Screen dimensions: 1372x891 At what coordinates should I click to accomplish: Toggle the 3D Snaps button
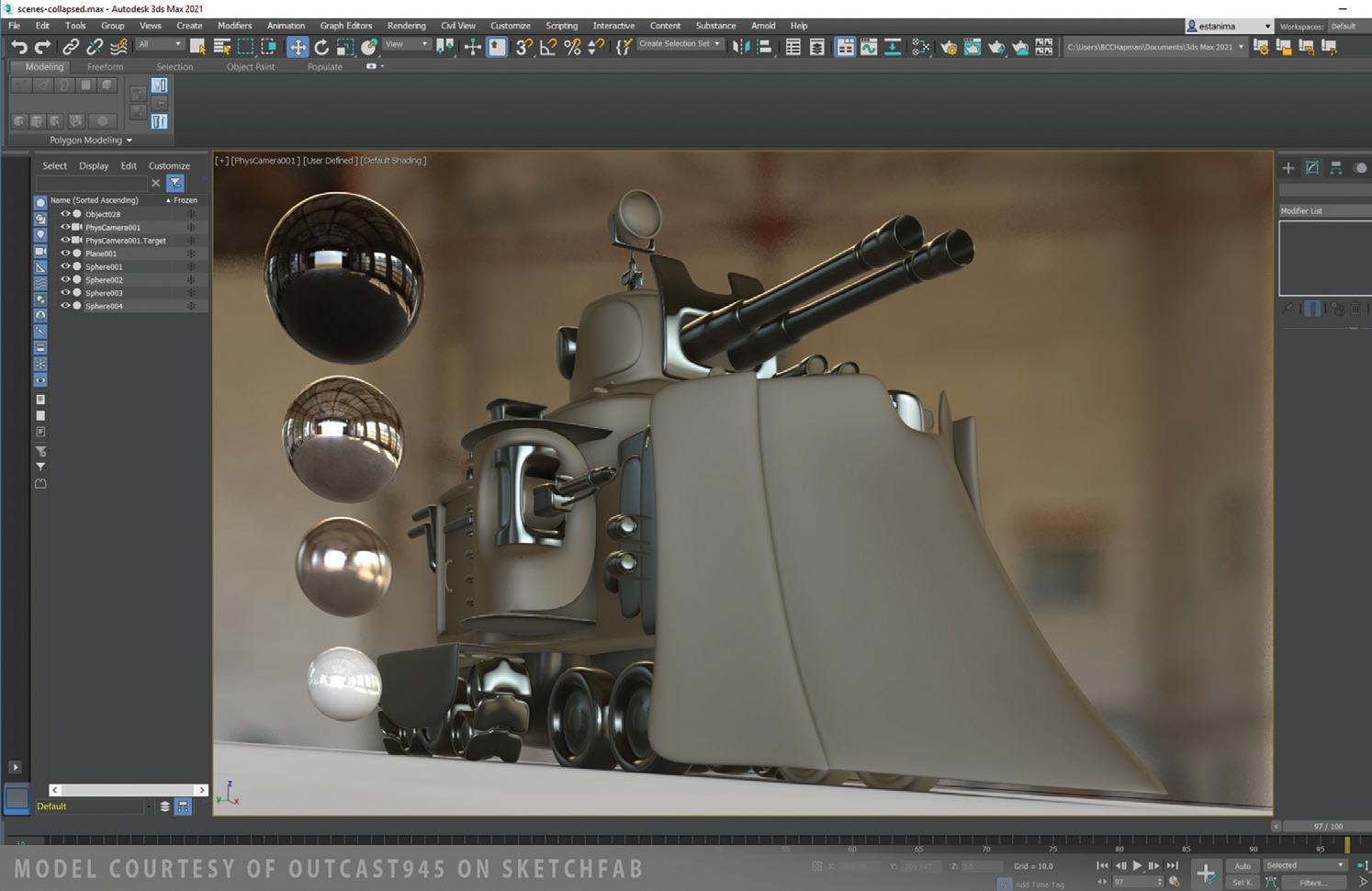(x=524, y=46)
